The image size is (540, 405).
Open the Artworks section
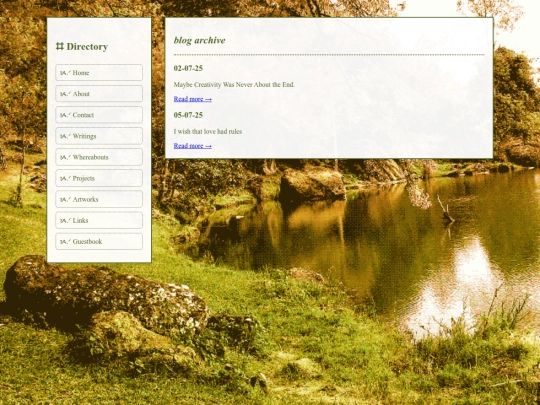pos(99,199)
